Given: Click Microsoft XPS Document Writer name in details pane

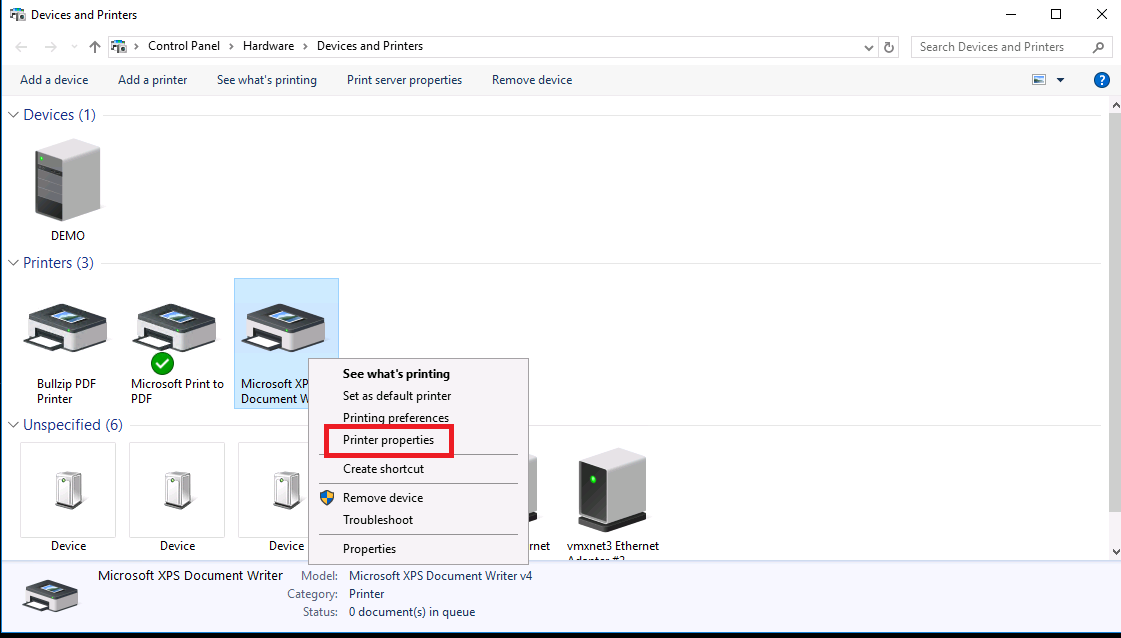Looking at the screenshot, I should point(190,576).
